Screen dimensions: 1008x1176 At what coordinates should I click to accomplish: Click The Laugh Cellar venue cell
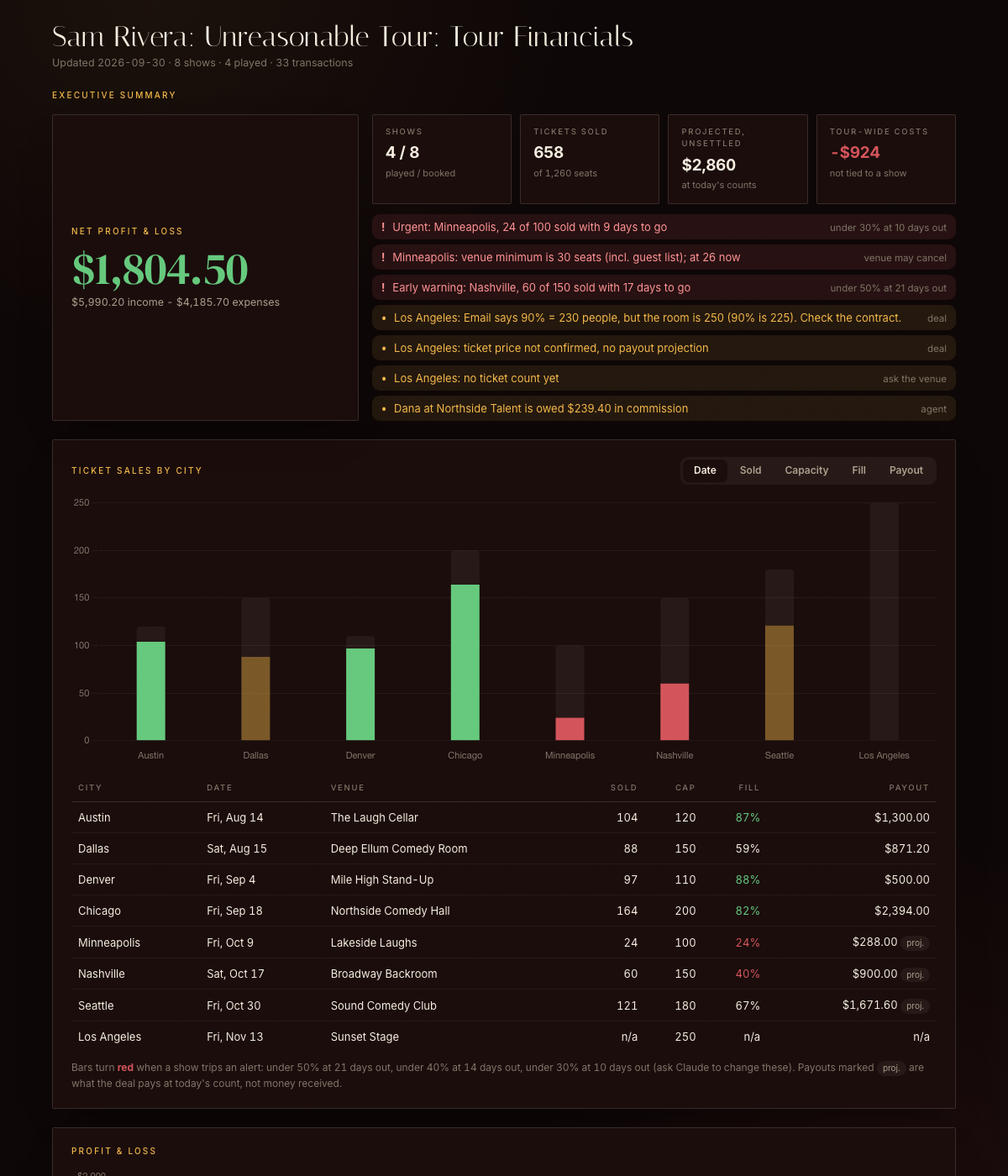pyautogui.click(x=374, y=817)
